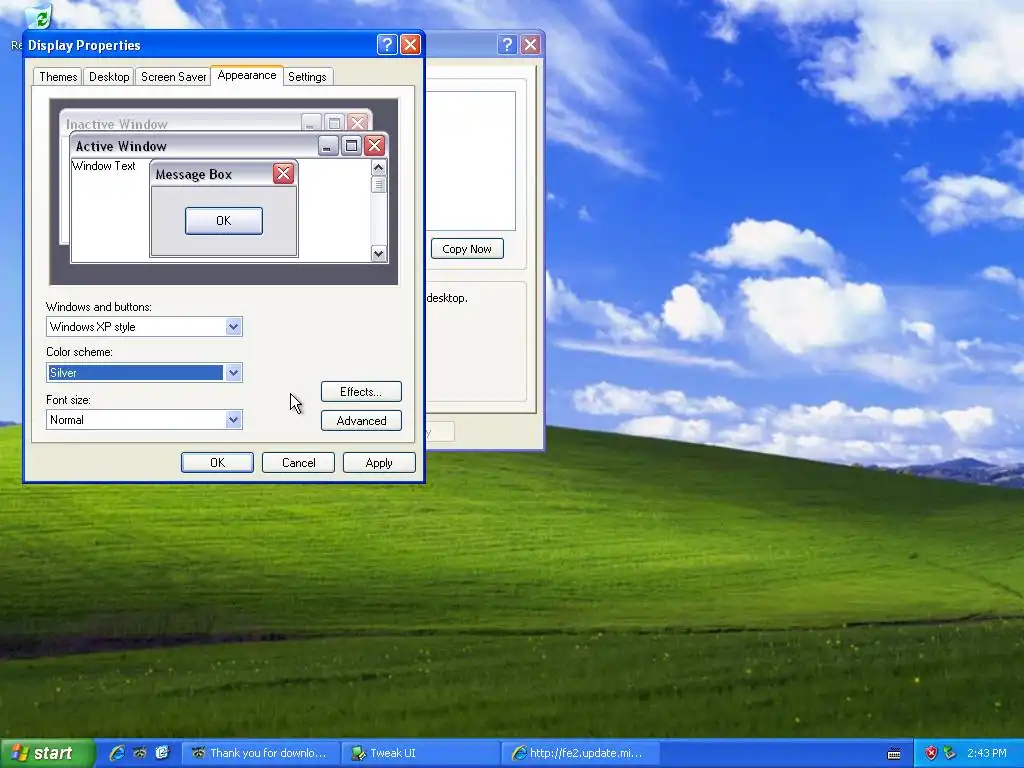Apply the display appearance changes
1024x768 pixels.
click(379, 462)
